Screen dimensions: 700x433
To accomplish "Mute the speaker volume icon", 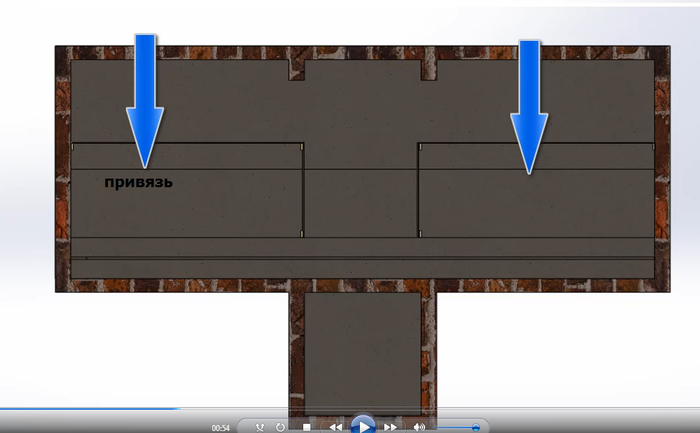I will [419, 427].
